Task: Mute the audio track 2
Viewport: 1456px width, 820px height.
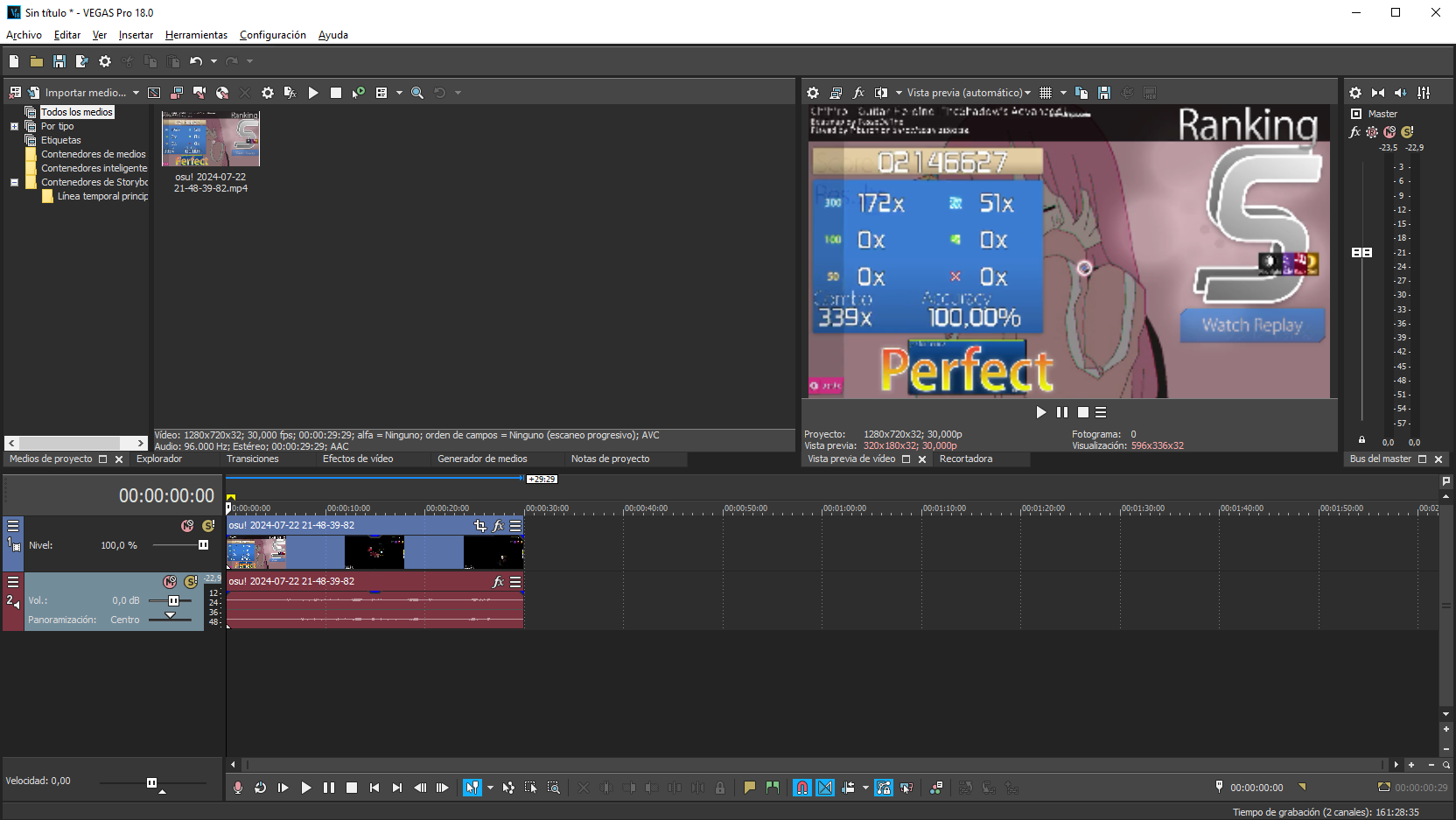Action: [x=170, y=582]
